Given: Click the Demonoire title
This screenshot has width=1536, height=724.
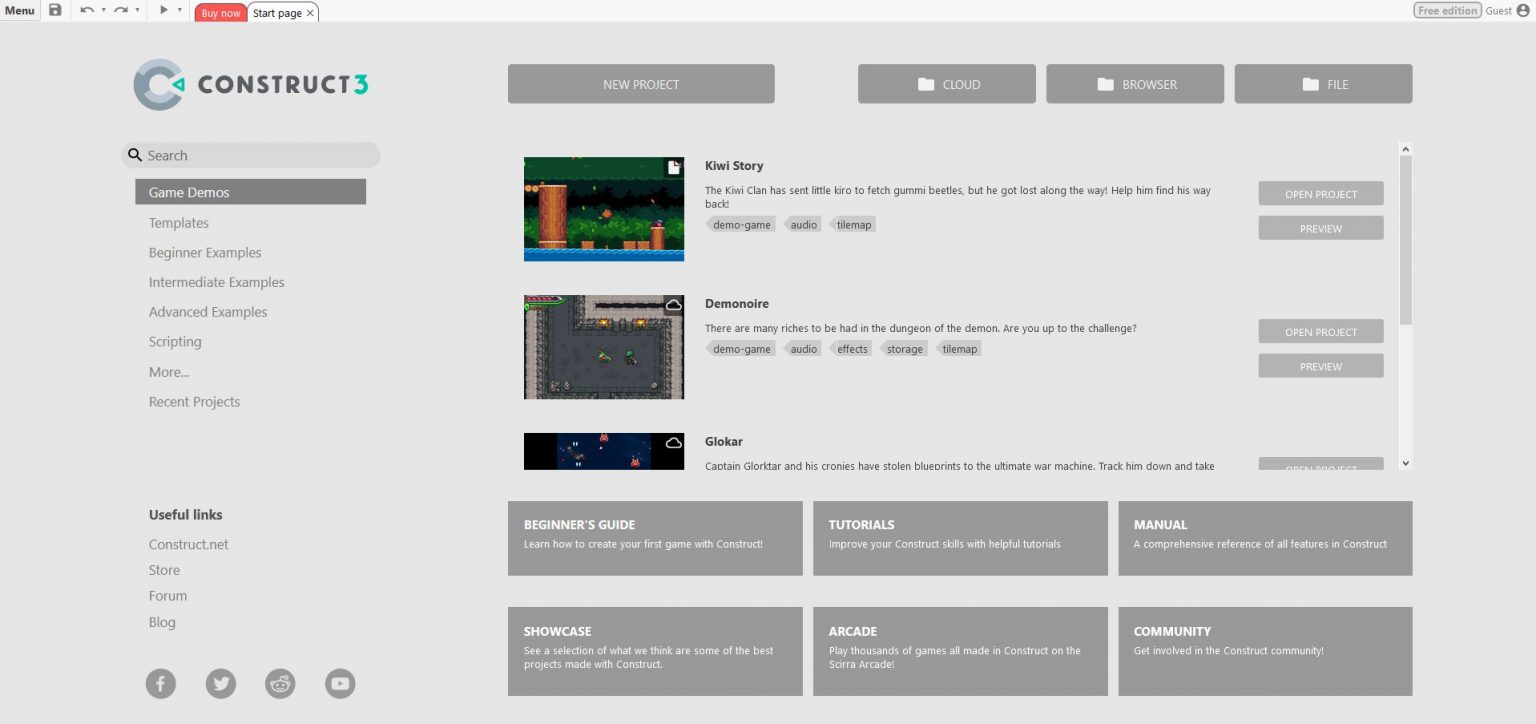Looking at the screenshot, I should point(737,304).
